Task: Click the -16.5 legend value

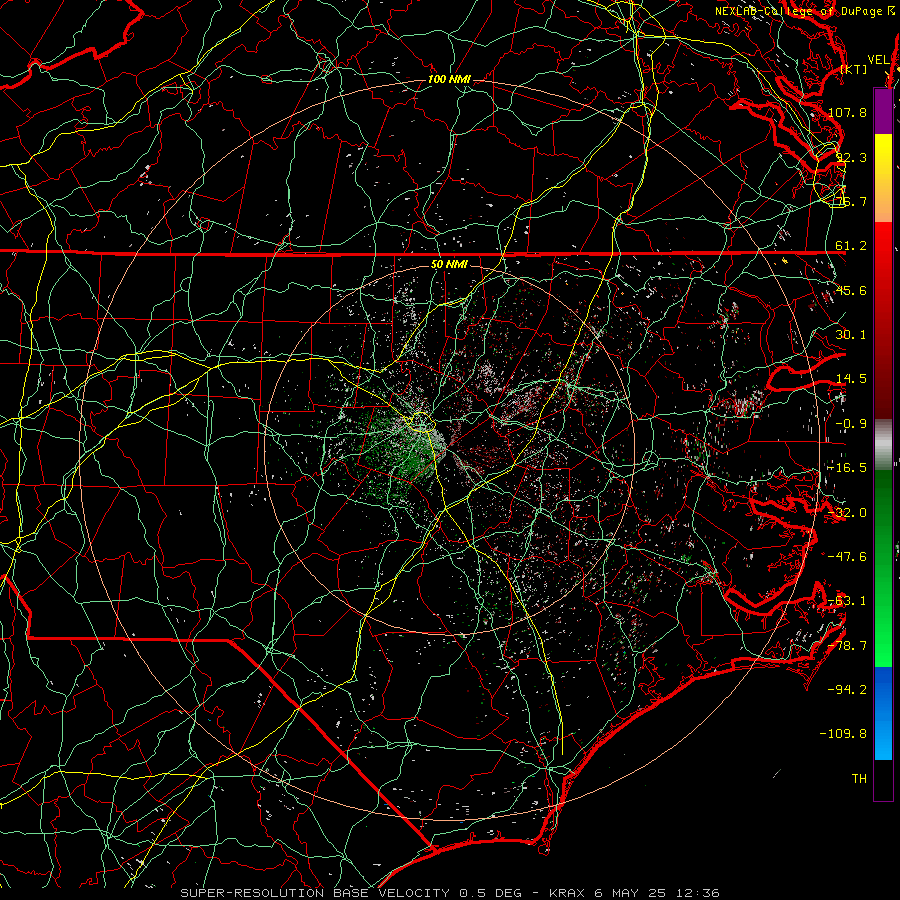Action: (x=847, y=468)
